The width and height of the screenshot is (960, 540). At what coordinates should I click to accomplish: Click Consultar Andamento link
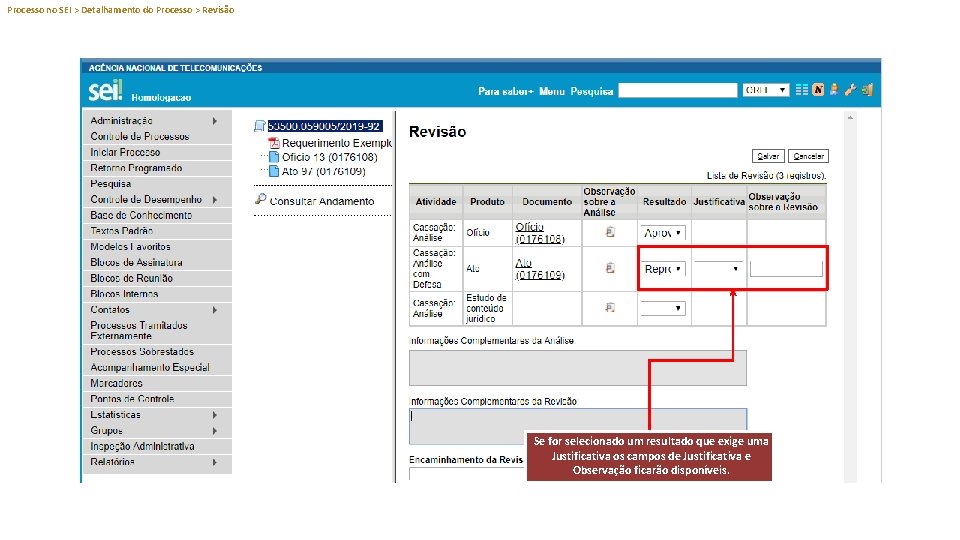pos(321,201)
